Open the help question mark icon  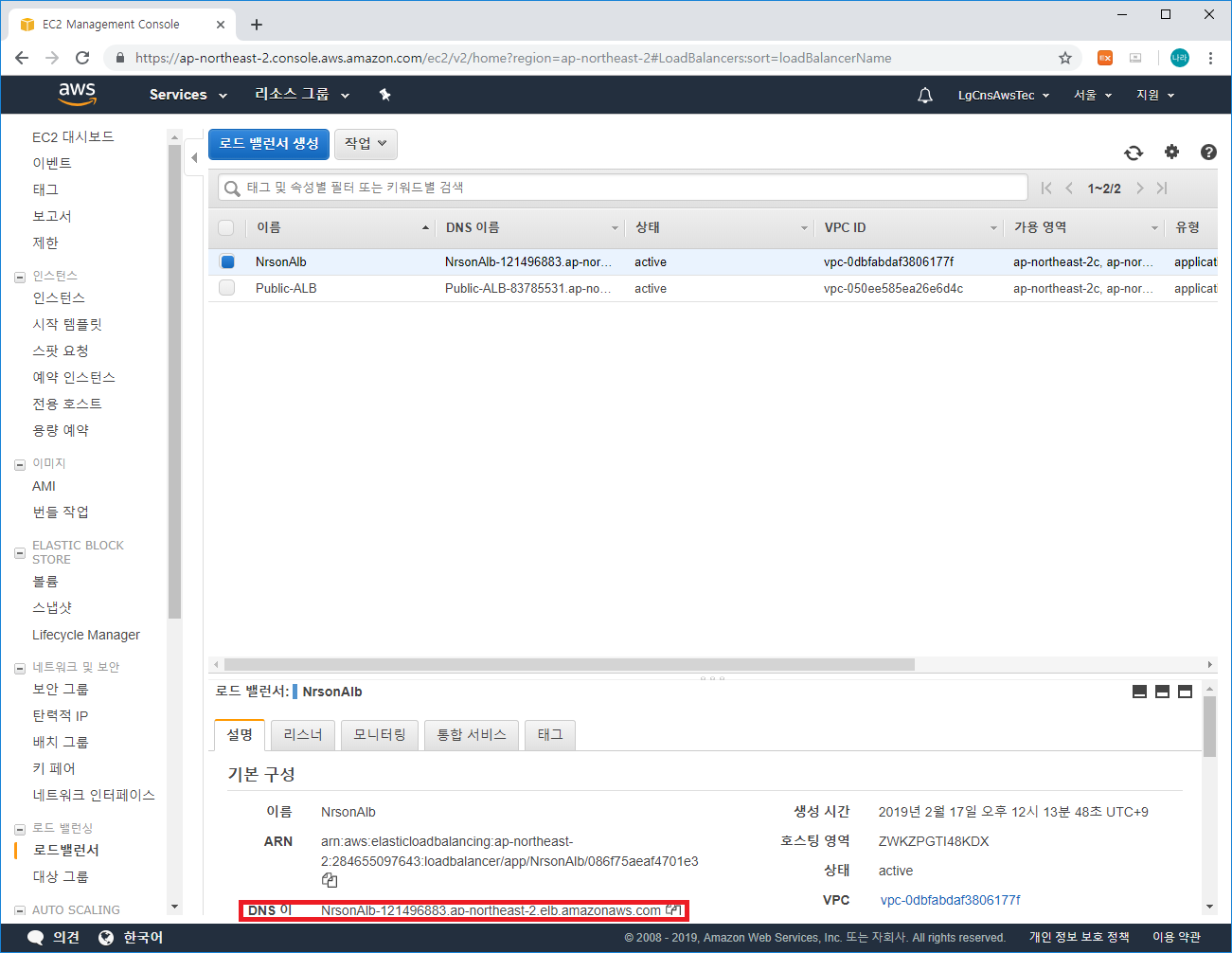click(x=1208, y=152)
